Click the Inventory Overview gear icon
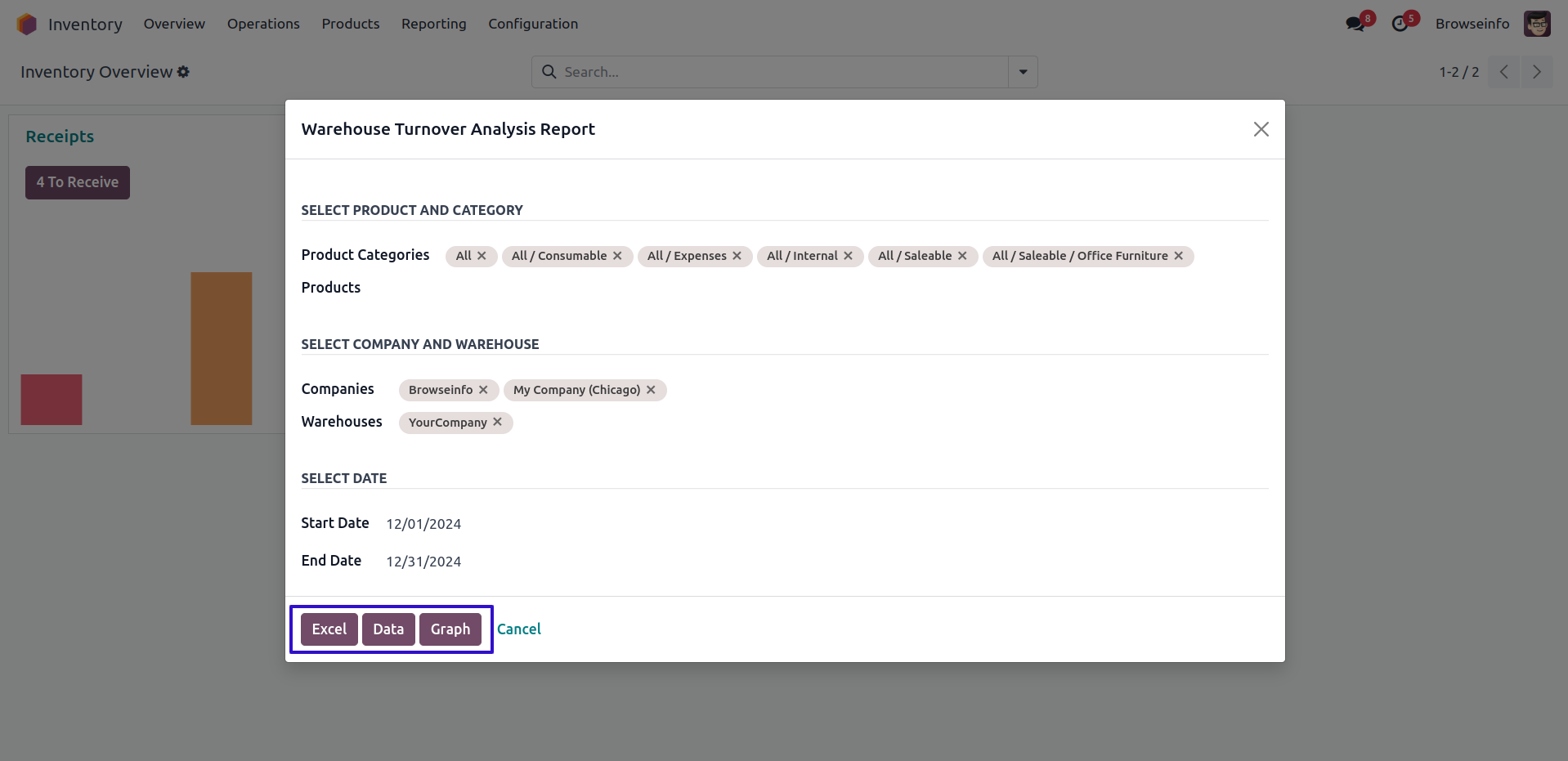The width and height of the screenshot is (1568, 761). (184, 72)
